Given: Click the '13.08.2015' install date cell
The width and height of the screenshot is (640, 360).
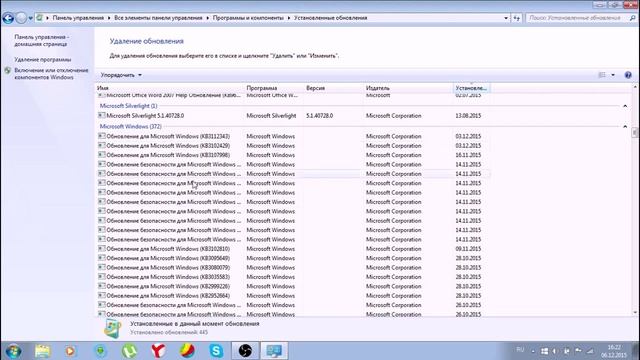Looking at the screenshot, I should tap(468, 116).
